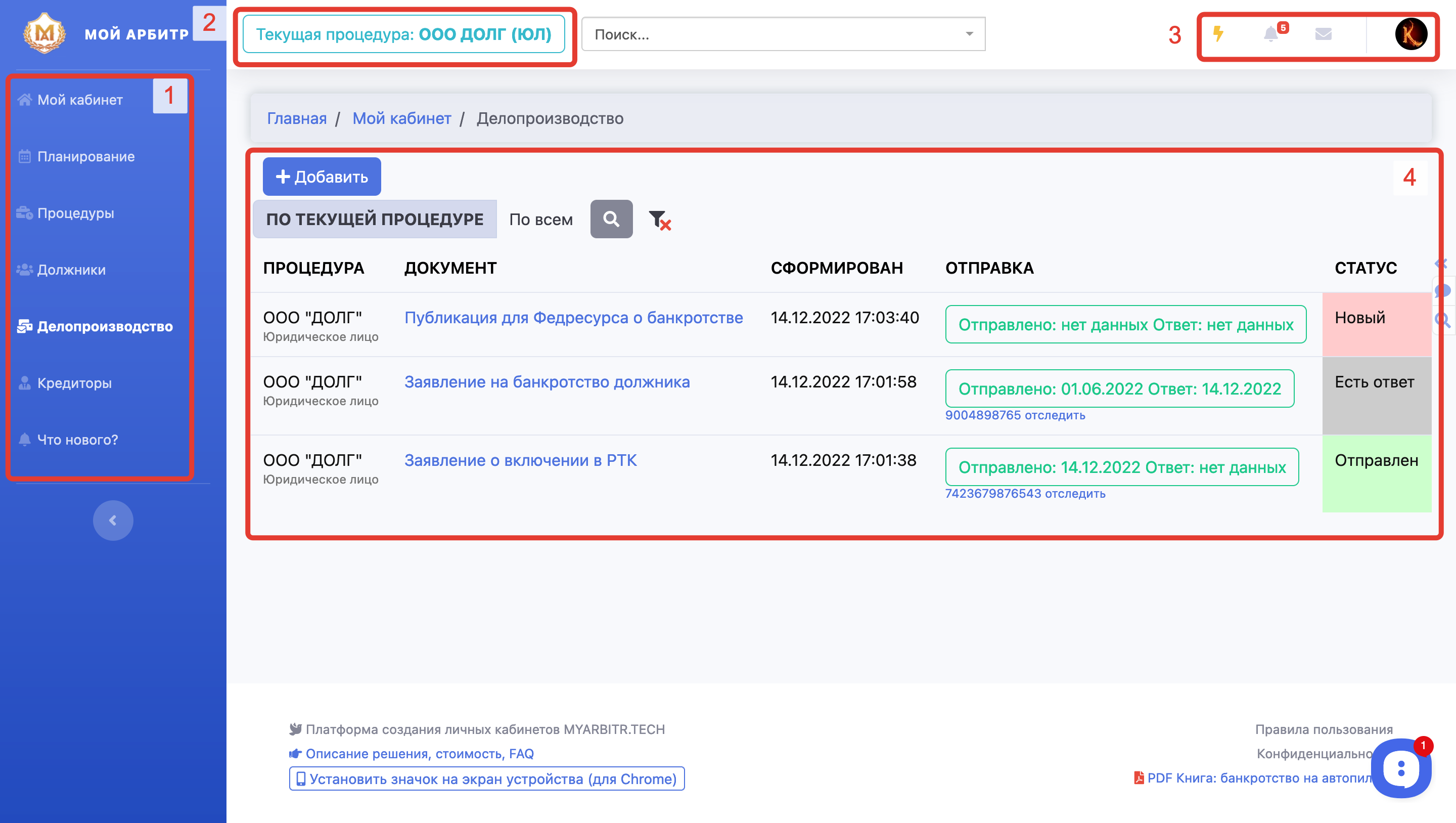Collapse the sidebar with round arrow button

113,520
